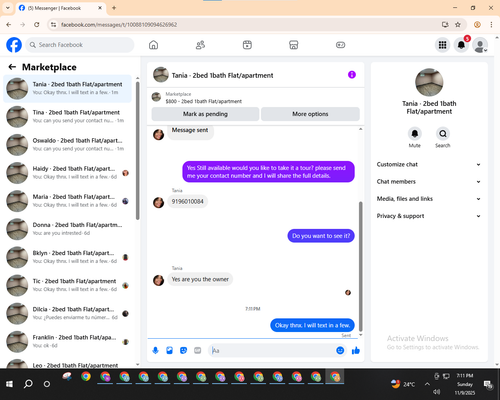Open the Donna conversation
500x400 pixels.
(67, 229)
